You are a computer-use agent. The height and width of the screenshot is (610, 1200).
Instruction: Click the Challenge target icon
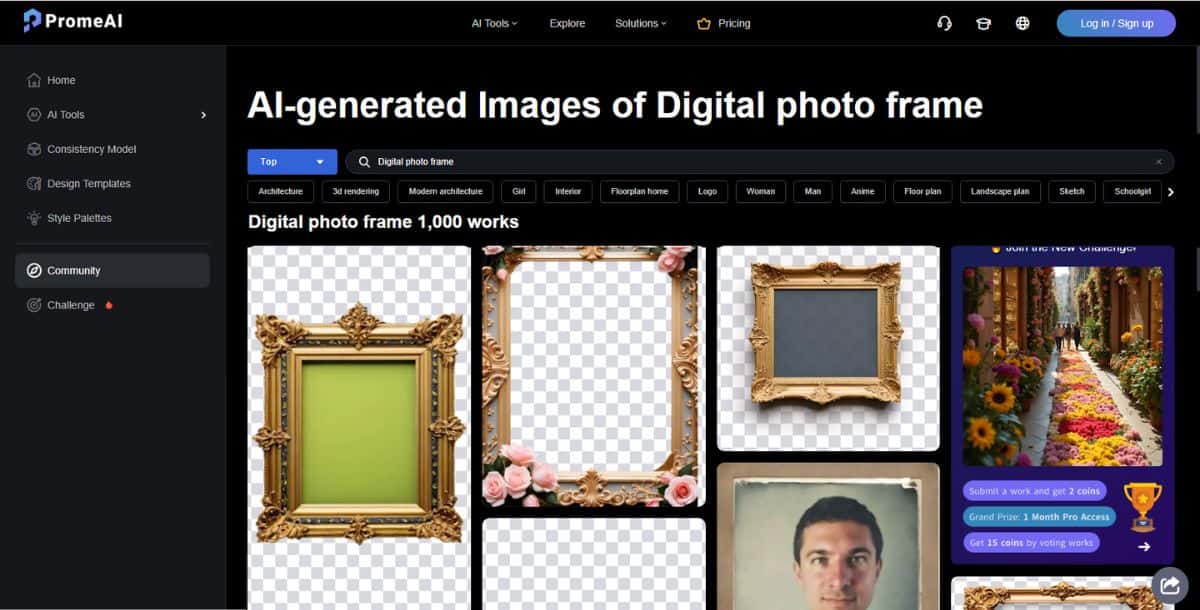point(34,305)
